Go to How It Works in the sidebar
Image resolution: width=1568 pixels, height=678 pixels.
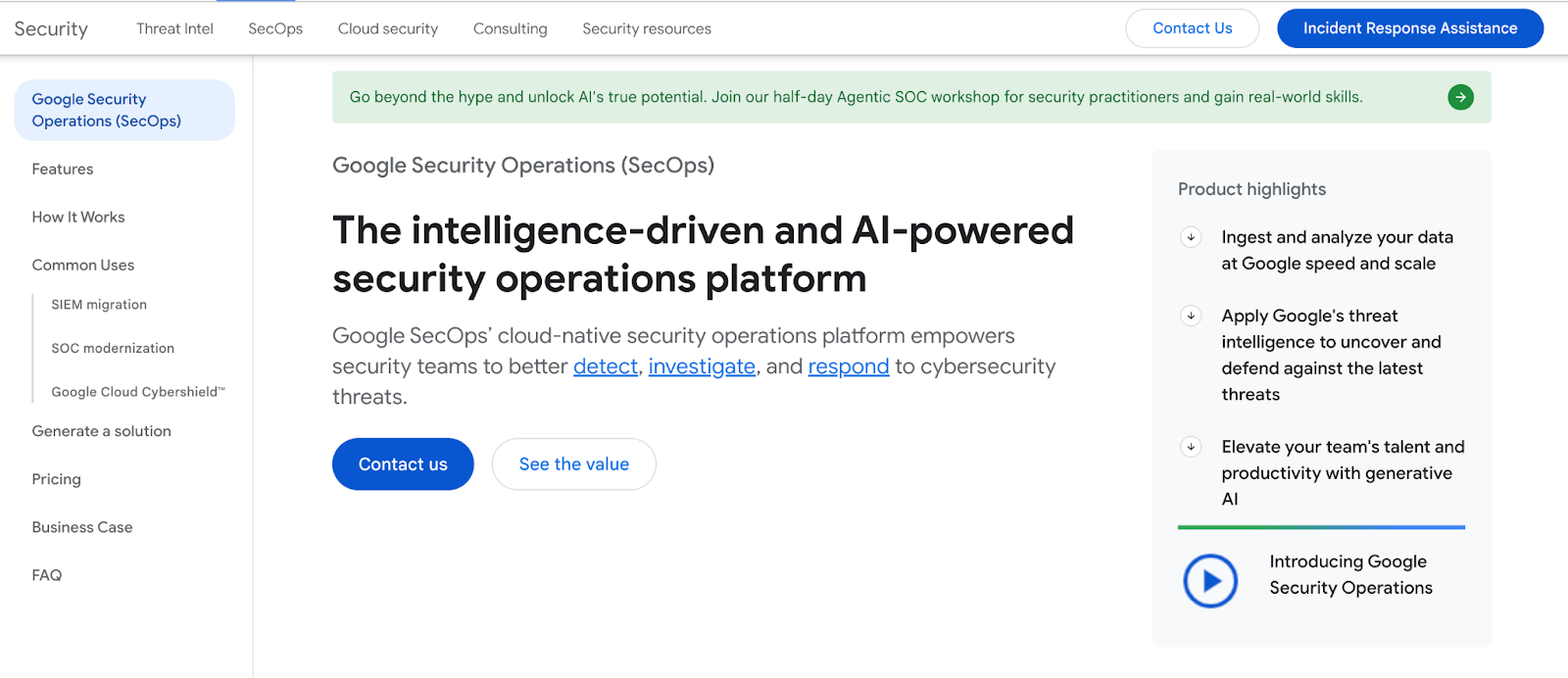(78, 217)
